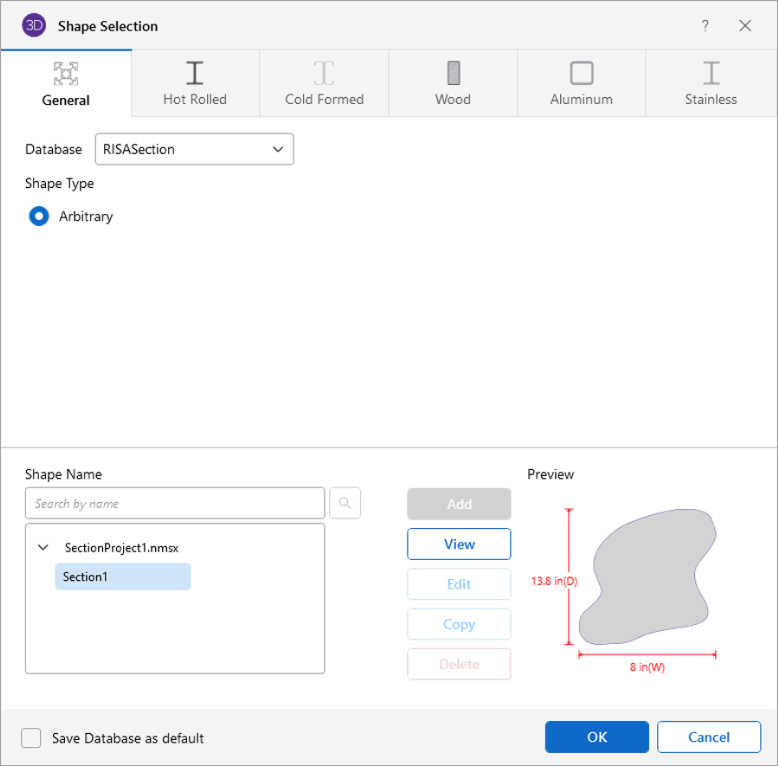Confirm with the OK button
This screenshot has height=766, width=778.
pos(597,737)
